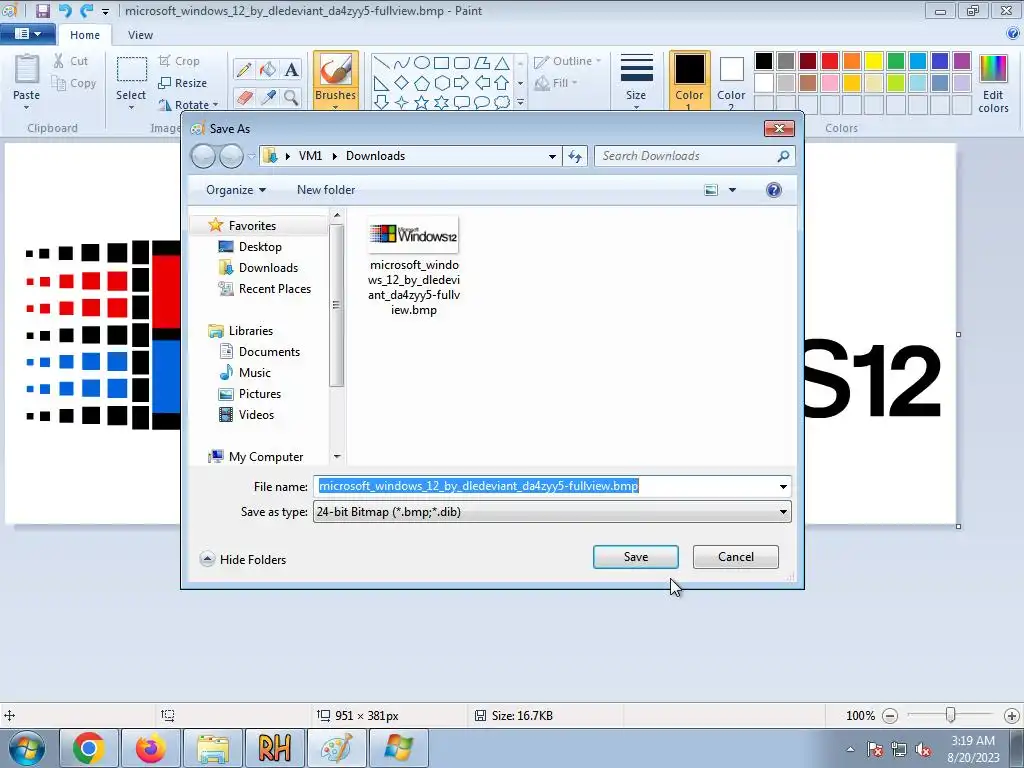This screenshot has height=768, width=1024.
Task: Switch to the View ribbon tab
Action: (140, 35)
